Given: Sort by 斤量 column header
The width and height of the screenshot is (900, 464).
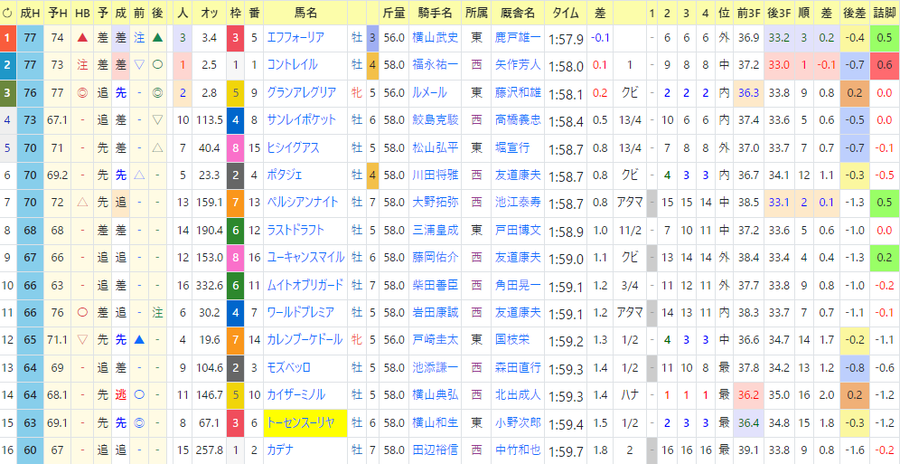Looking at the screenshot, I should [x=394, y=13].
